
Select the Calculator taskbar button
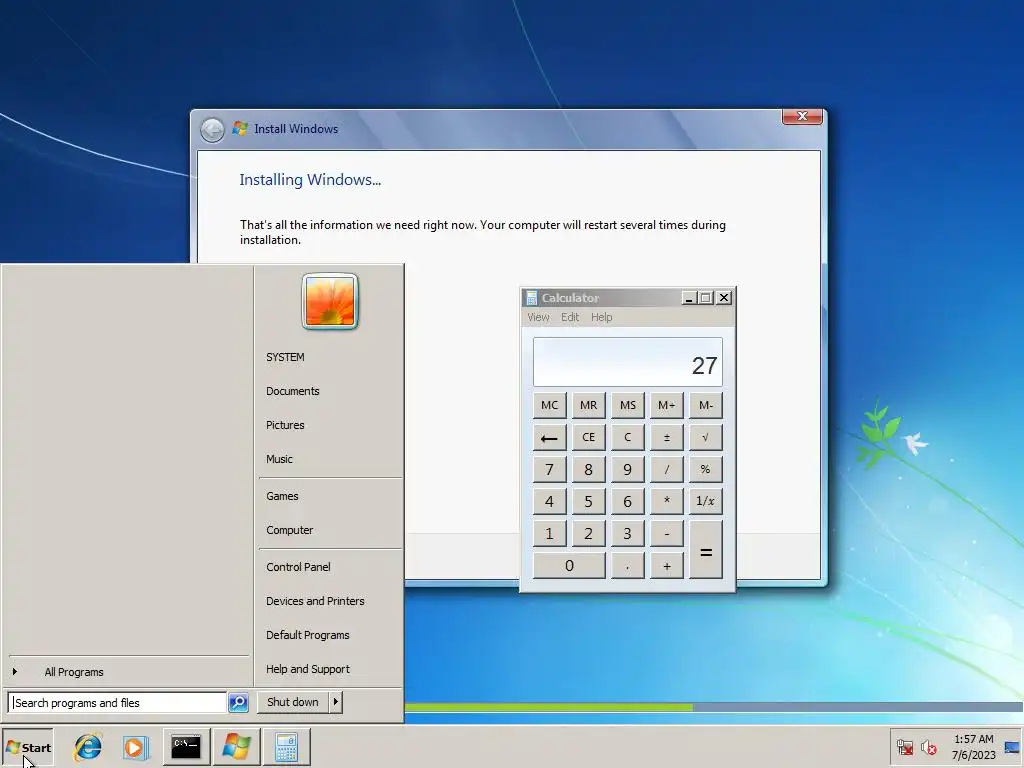287,747
